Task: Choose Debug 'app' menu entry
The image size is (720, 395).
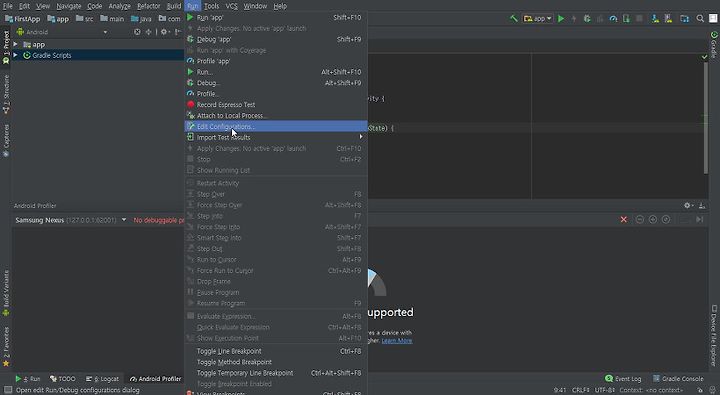Action: 276,40
